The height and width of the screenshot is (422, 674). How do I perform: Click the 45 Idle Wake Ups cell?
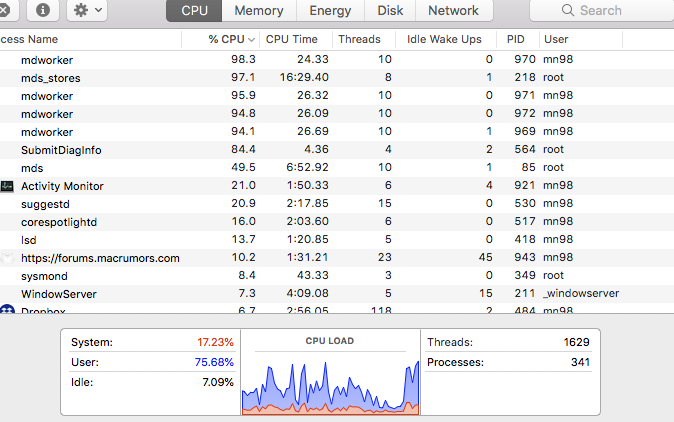click(486, 257)
